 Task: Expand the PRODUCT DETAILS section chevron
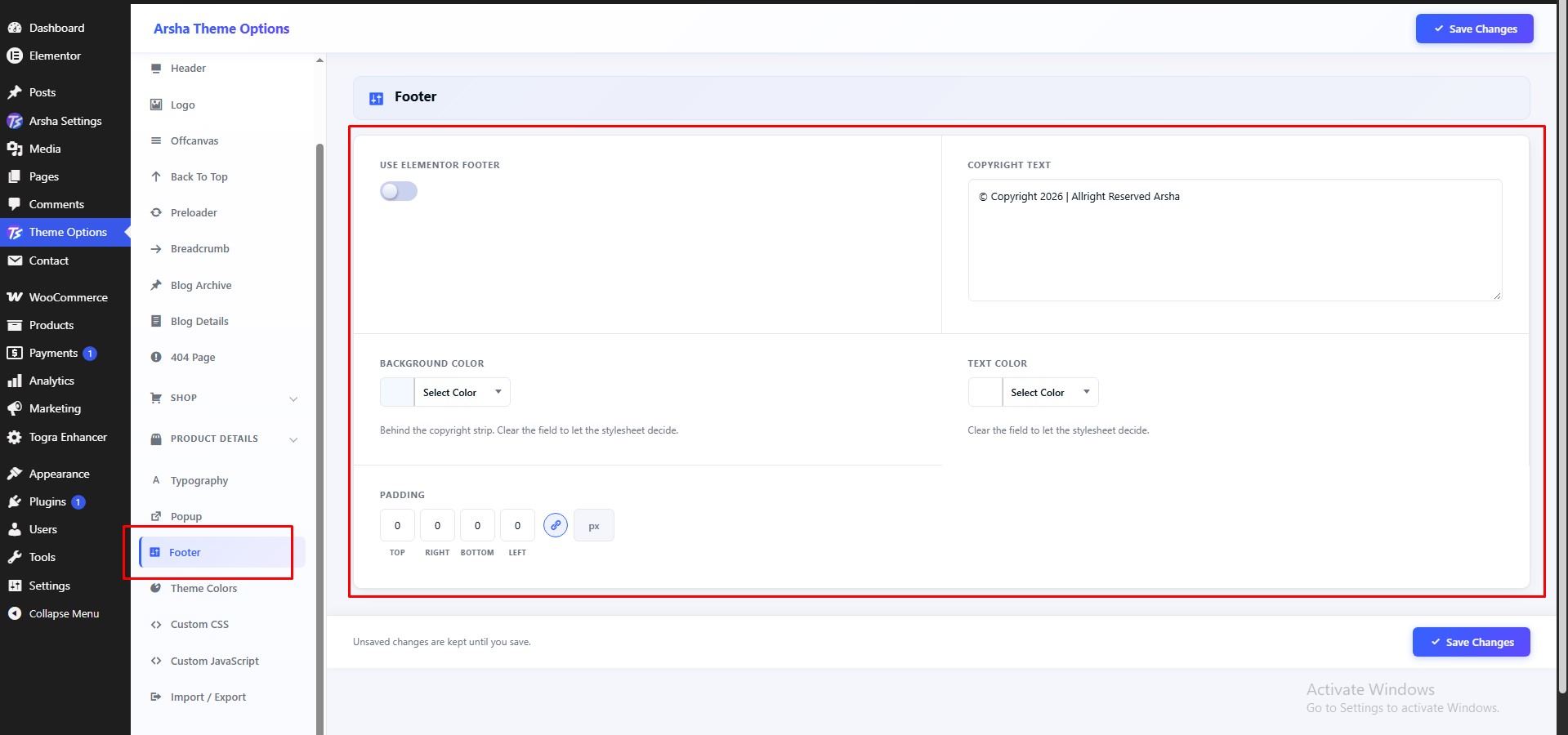pyautogui.click(x=293, y=439)
